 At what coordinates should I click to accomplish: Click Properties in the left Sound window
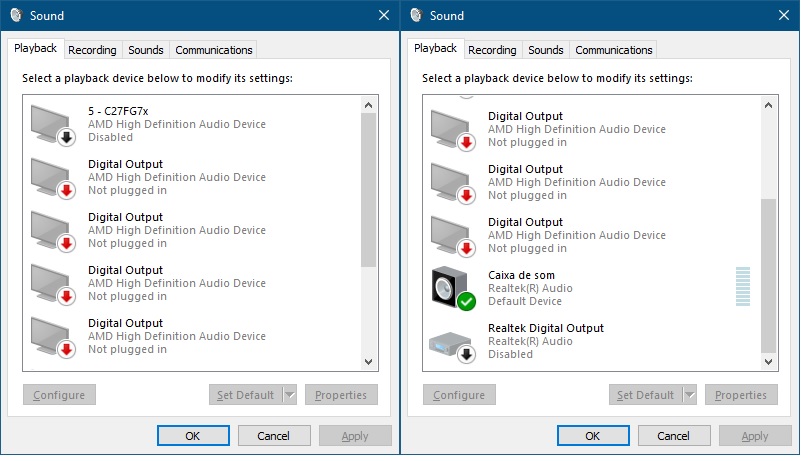point(341,395)
